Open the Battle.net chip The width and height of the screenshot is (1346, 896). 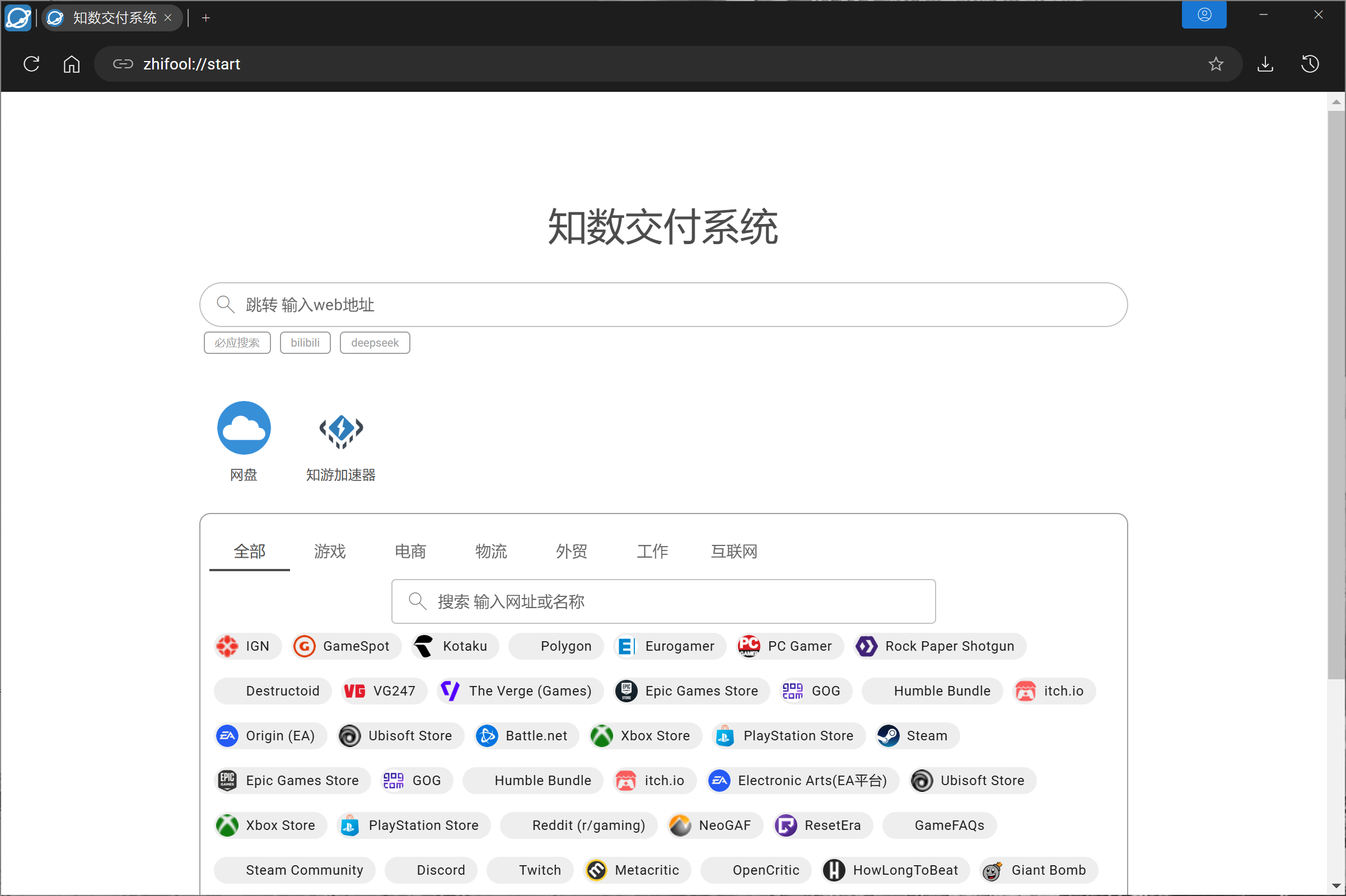click(526, 736)
